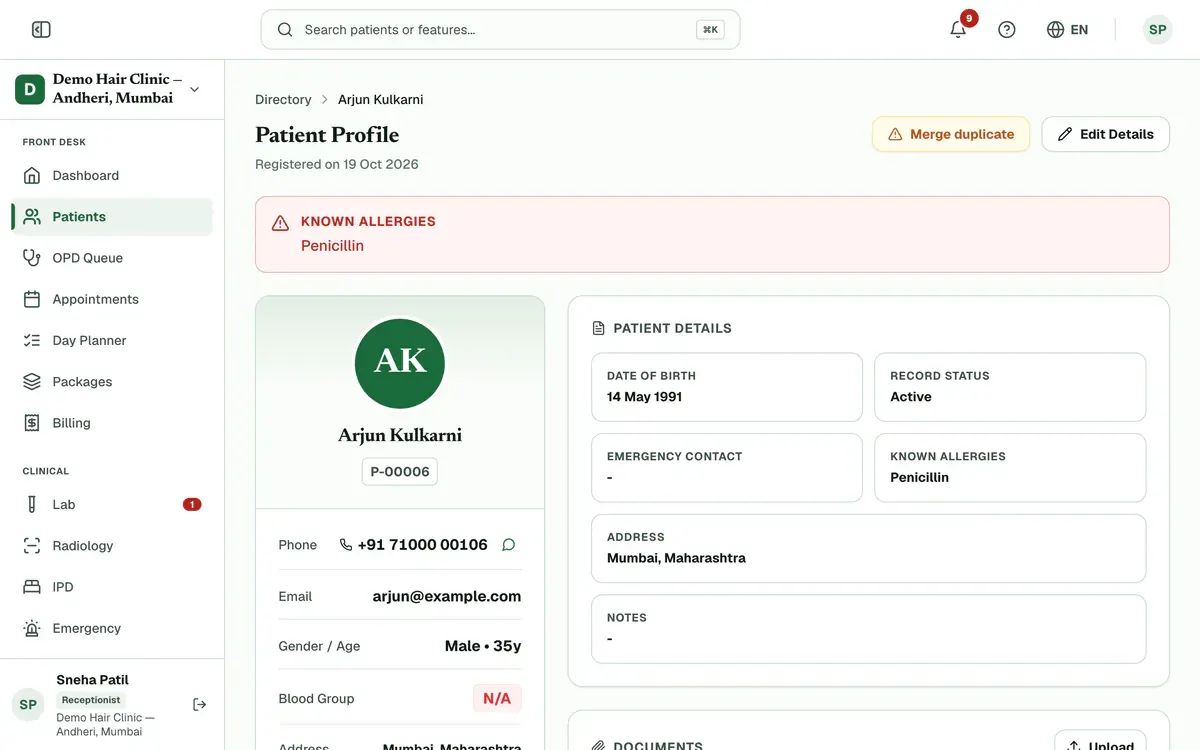Open Billing in sidebar
This screenshot has height=750, width=1200.
click(x=112, y=423)
